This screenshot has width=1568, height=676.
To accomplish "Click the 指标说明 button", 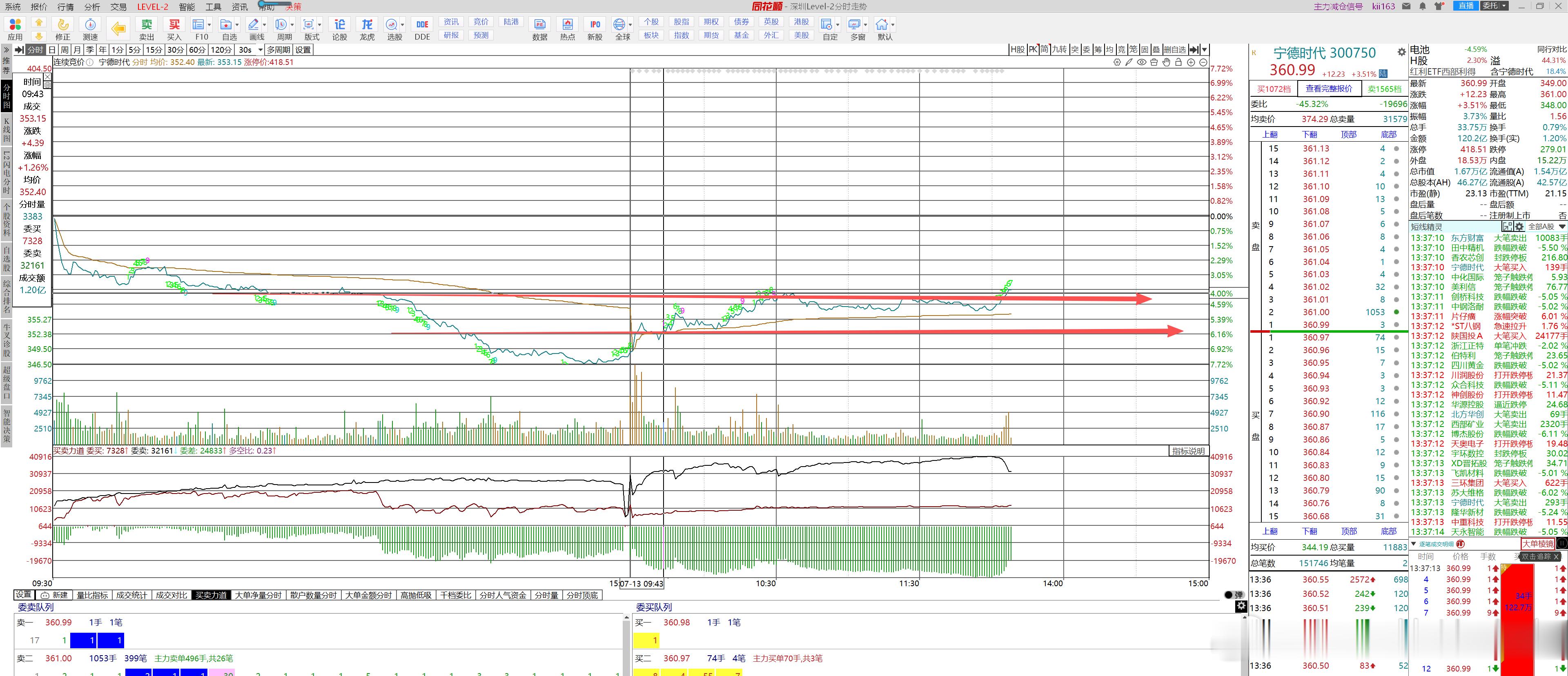I will coord(1189,451).
